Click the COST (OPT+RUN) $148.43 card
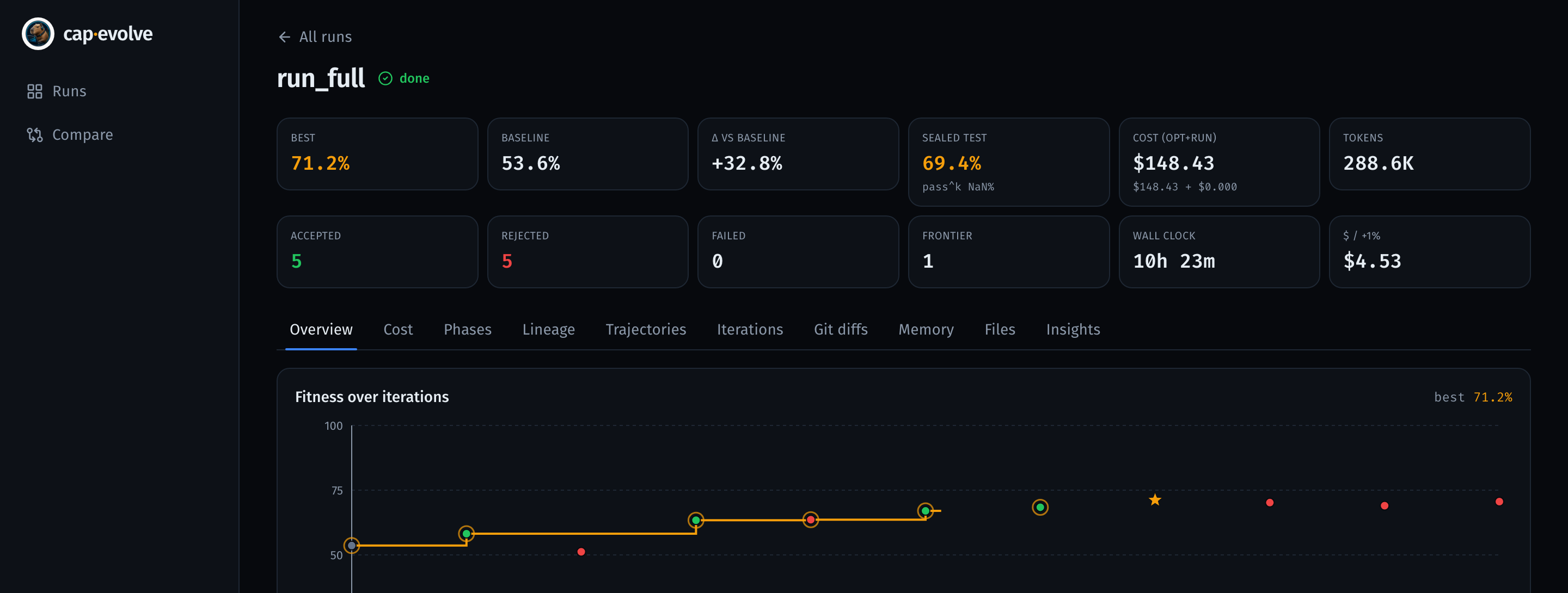Screen dimensions: 1568x593 click(x=1219, y=162)
